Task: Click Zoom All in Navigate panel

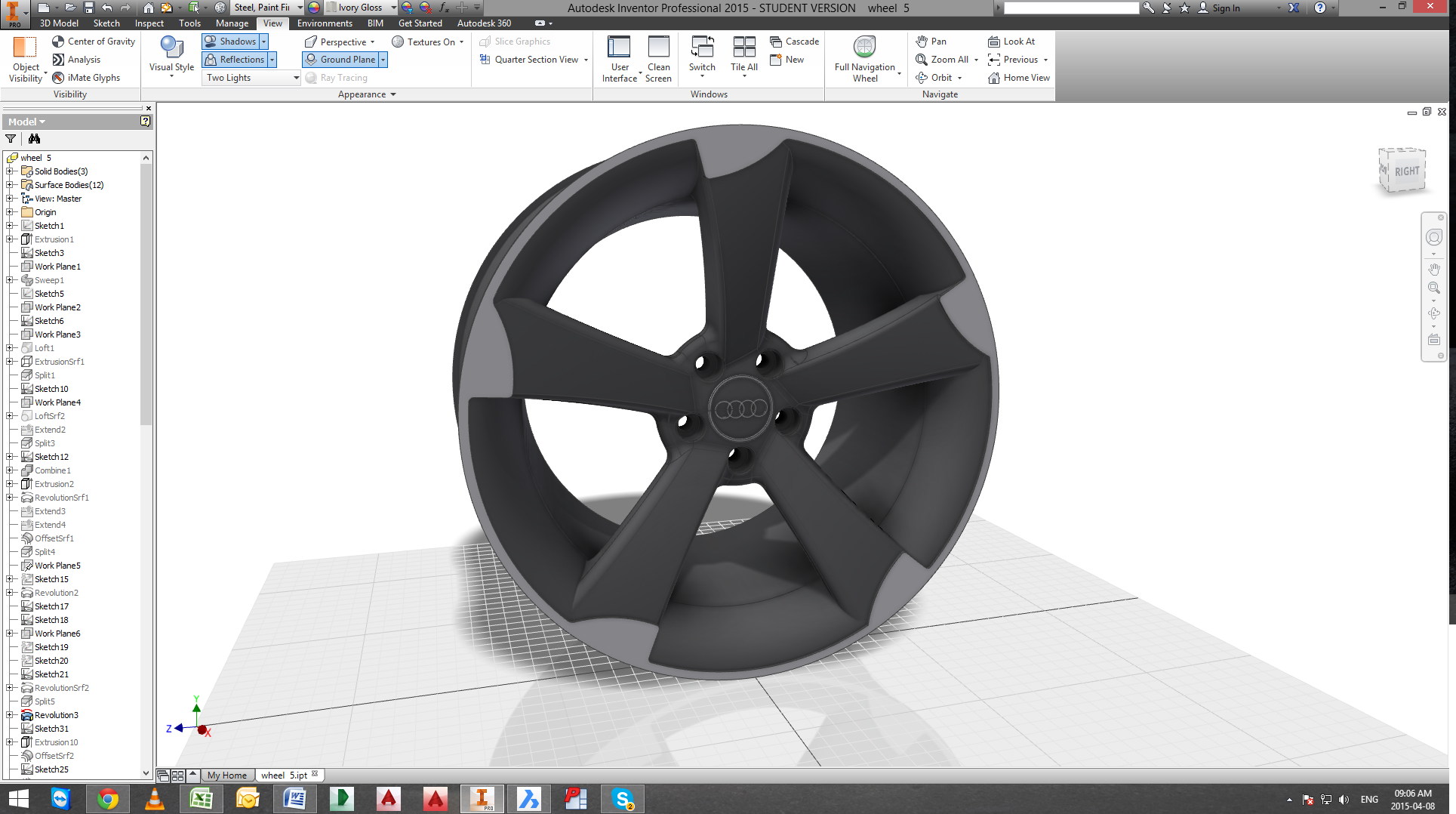Action: [942, 60]
